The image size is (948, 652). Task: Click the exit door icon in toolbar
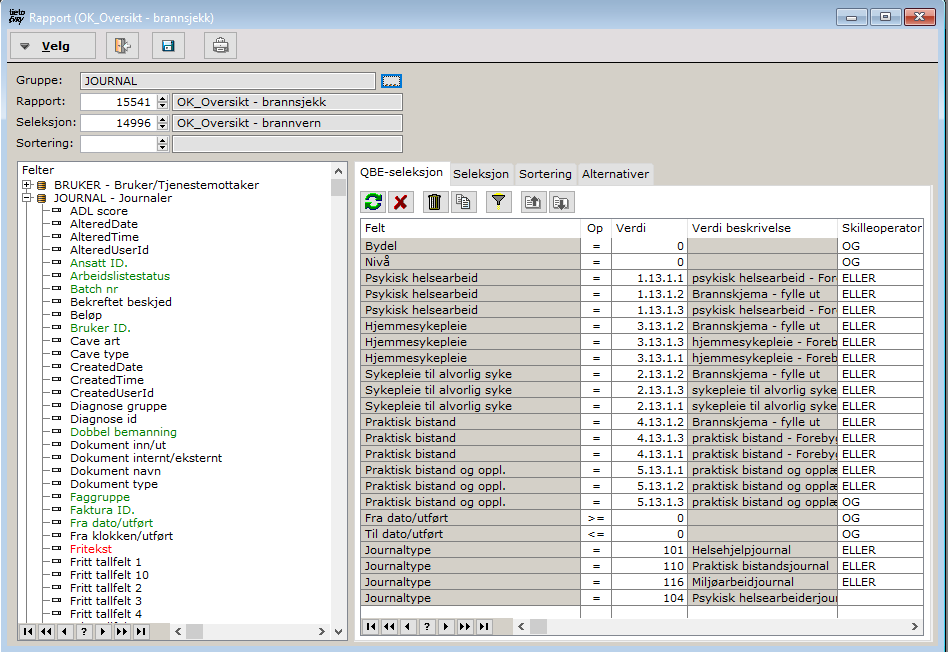pyautogui.click(x=123, y=46)
